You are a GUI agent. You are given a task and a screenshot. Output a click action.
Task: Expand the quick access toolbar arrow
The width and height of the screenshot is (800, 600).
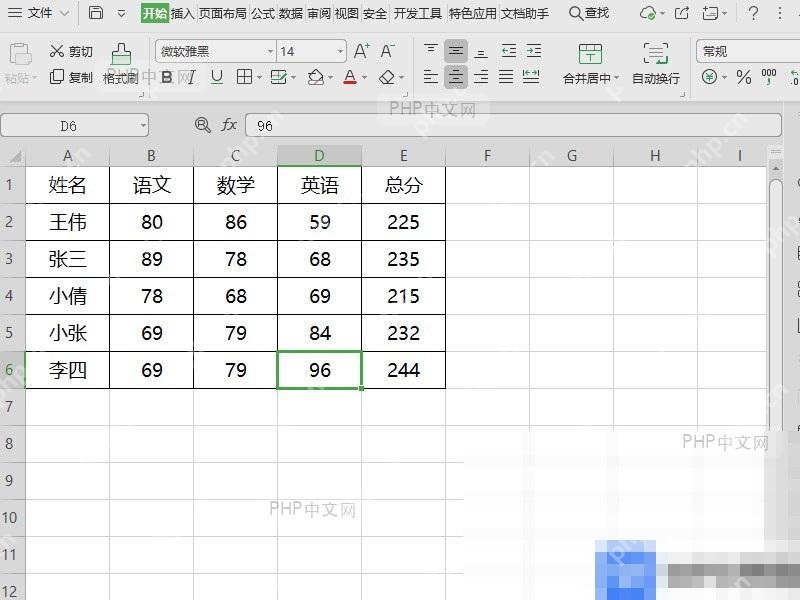121,13
